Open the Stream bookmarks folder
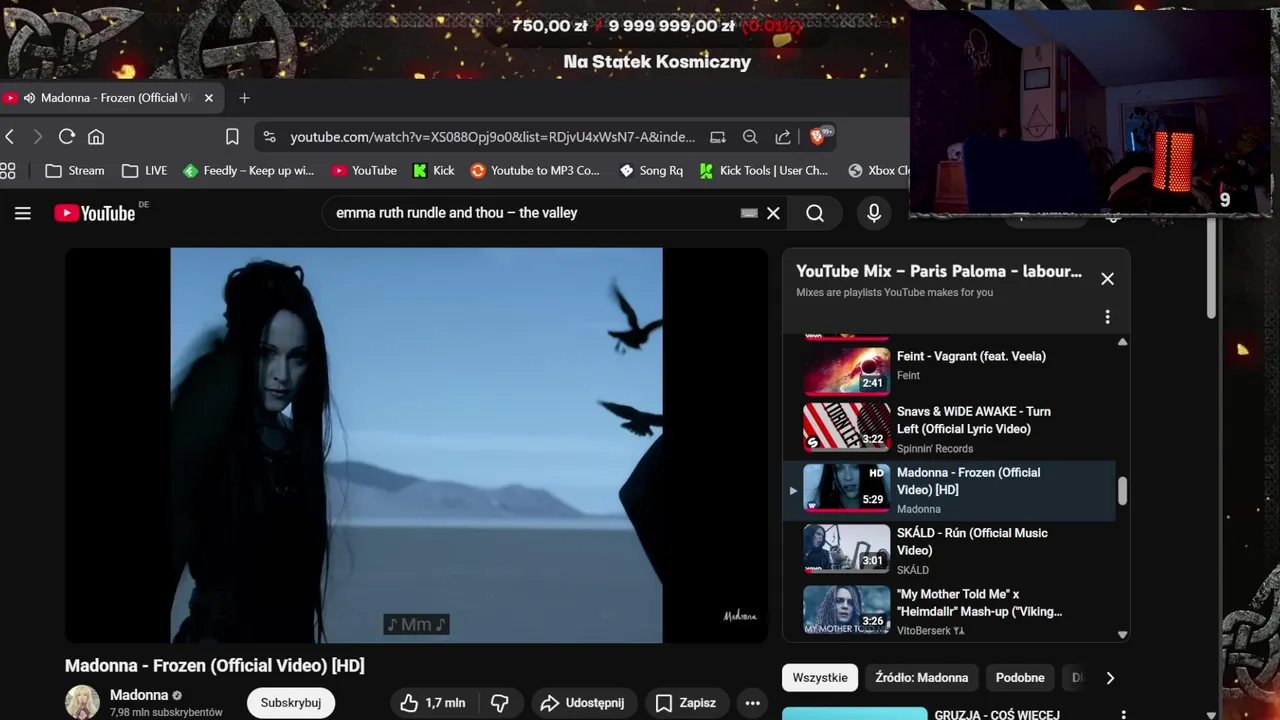Viewport: 1280px width, 720px height. click(75, 171)
